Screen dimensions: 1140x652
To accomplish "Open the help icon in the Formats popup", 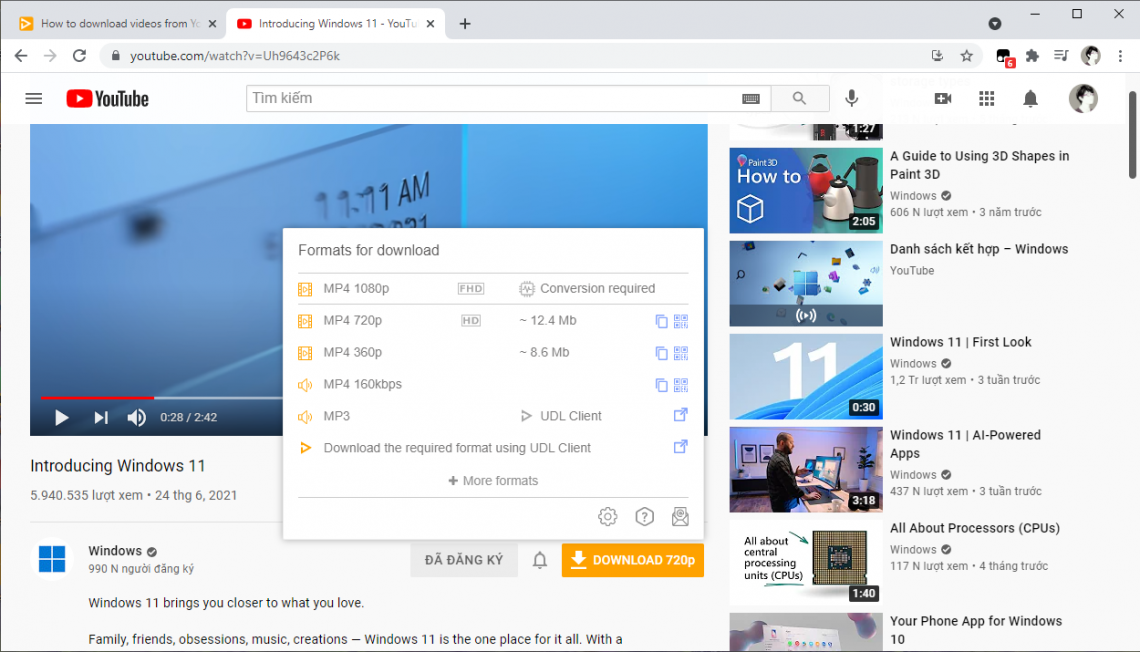I will 644,516.
